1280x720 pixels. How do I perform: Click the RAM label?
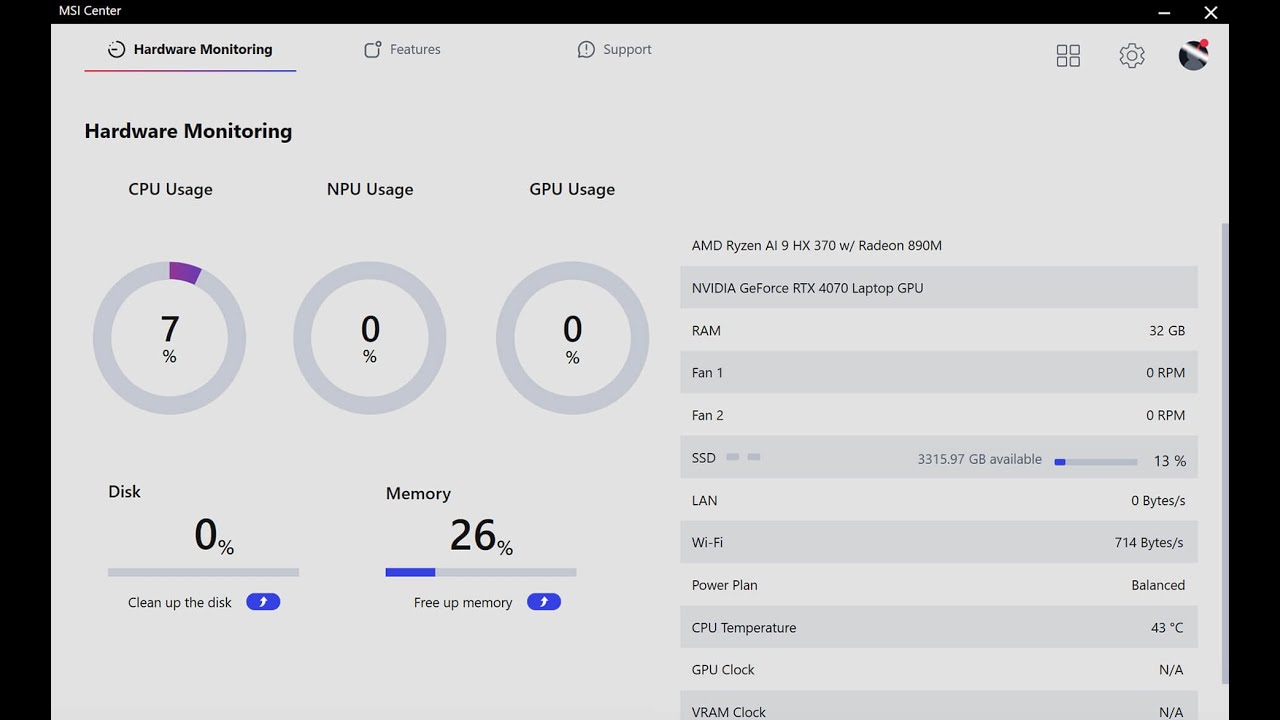(x=706, y=331)
